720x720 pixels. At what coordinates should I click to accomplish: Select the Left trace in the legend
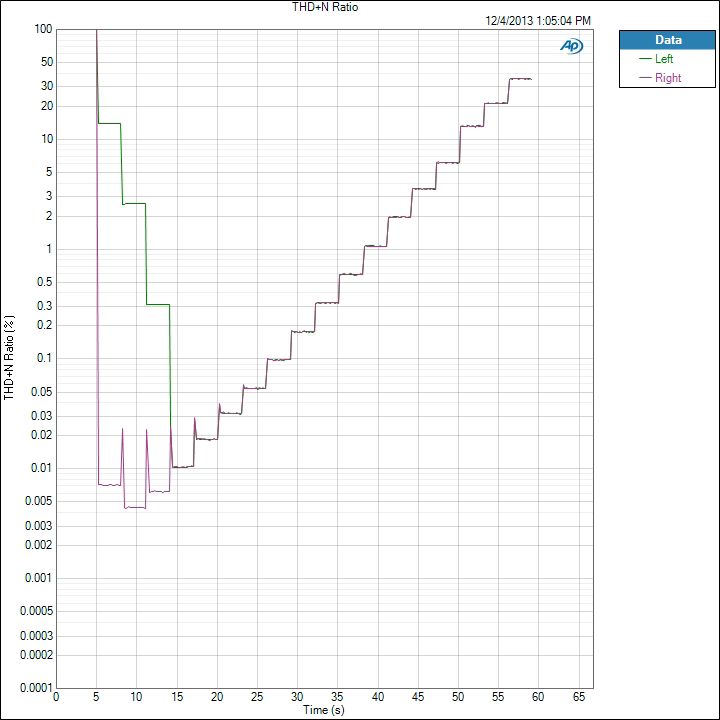click(664, 59)
